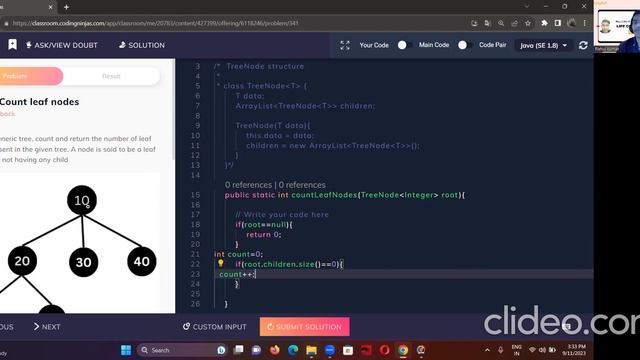The width and height of the screenshot is (640, 360).
Task: Open Microsoft Edge from the taskbar
Action: click(x=293, y=350)
